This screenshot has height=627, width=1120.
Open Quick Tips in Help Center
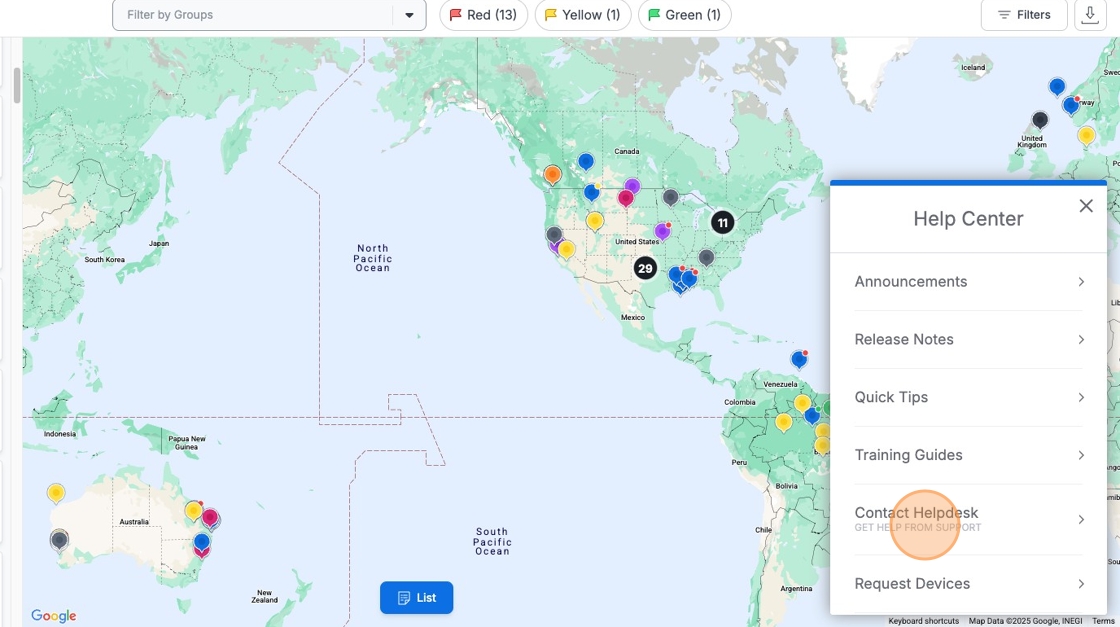969,397
